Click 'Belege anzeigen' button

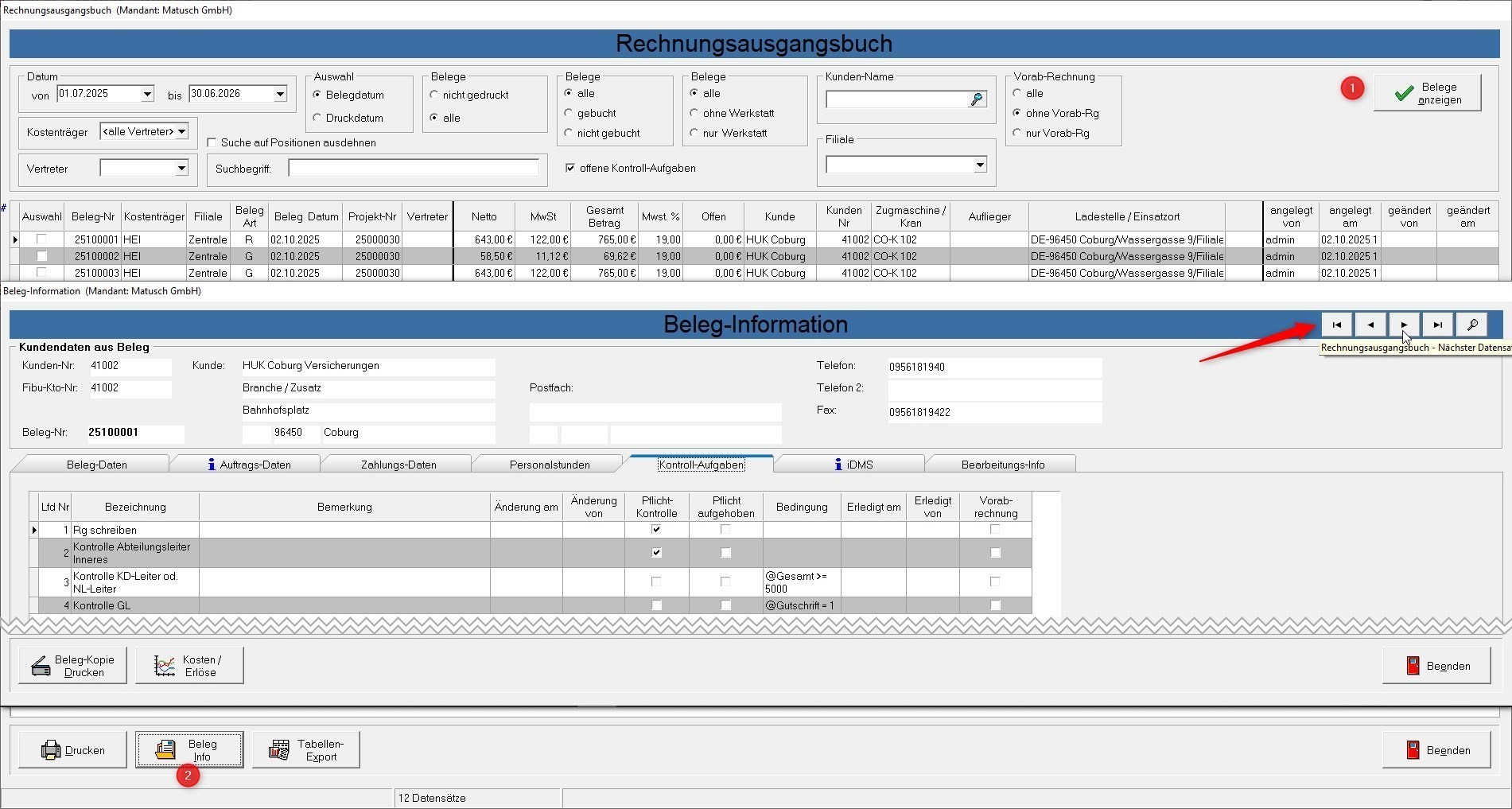click(x=1427, y=93)
